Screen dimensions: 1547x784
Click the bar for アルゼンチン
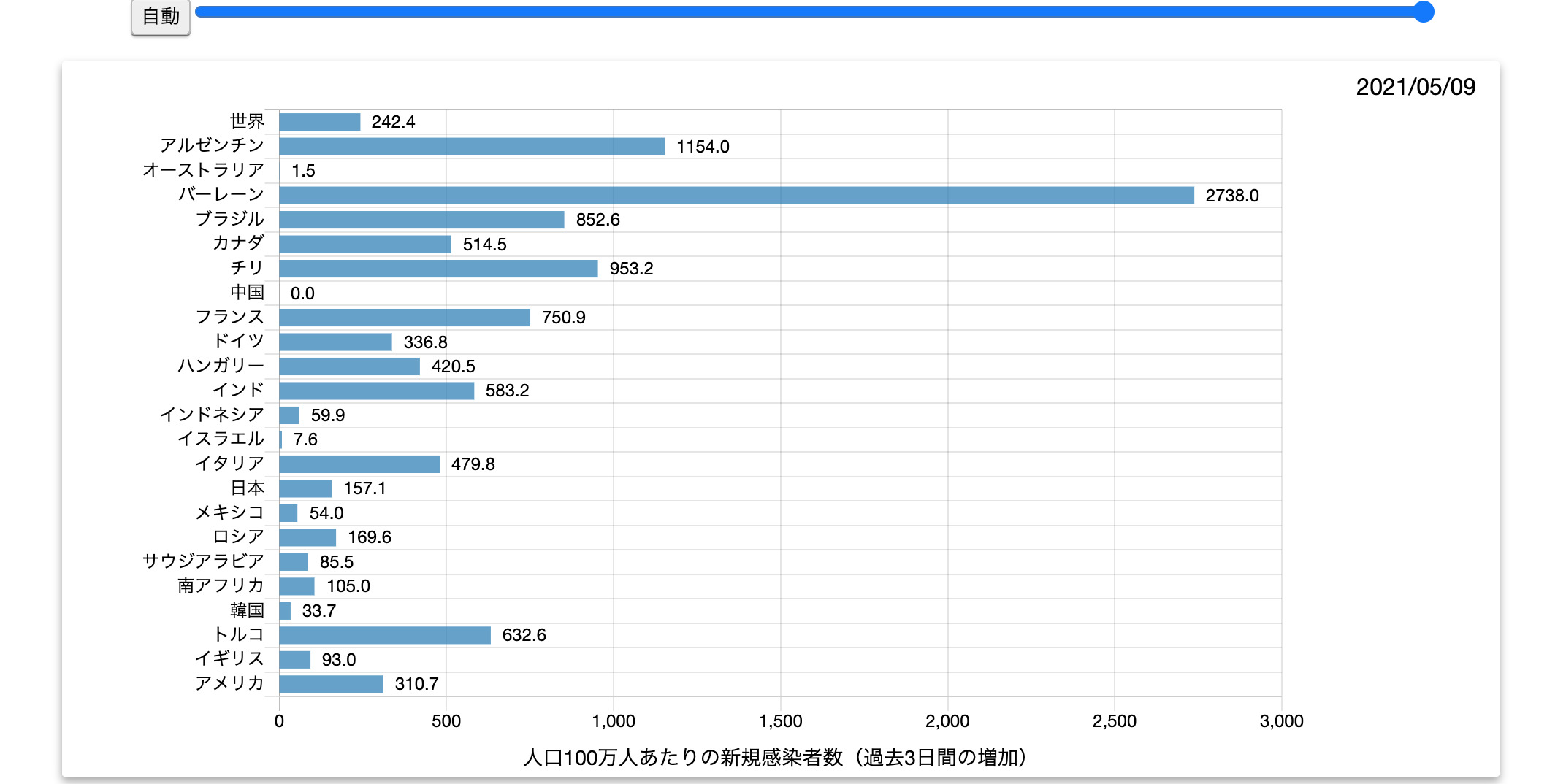472,146
